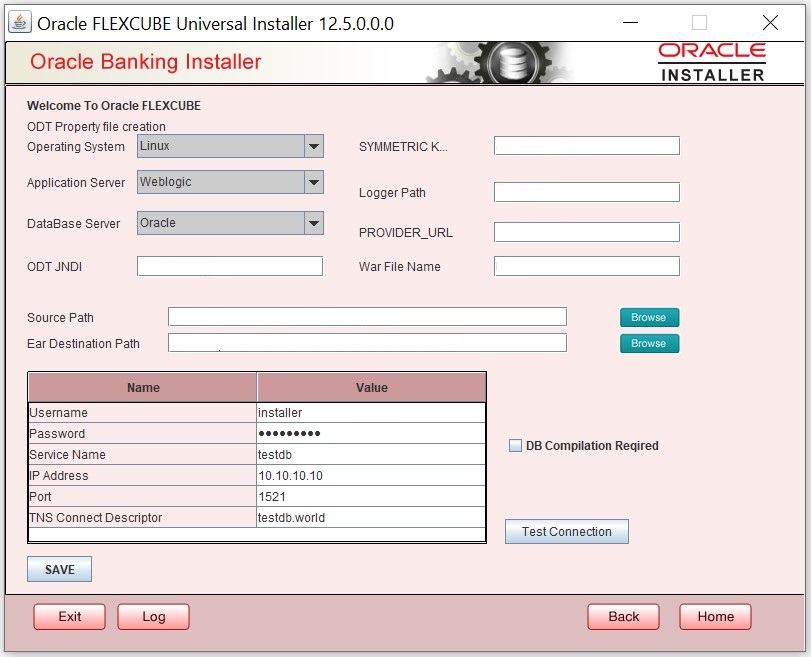
Task: Focus the Source Path text field
Action: pos(367,317)
